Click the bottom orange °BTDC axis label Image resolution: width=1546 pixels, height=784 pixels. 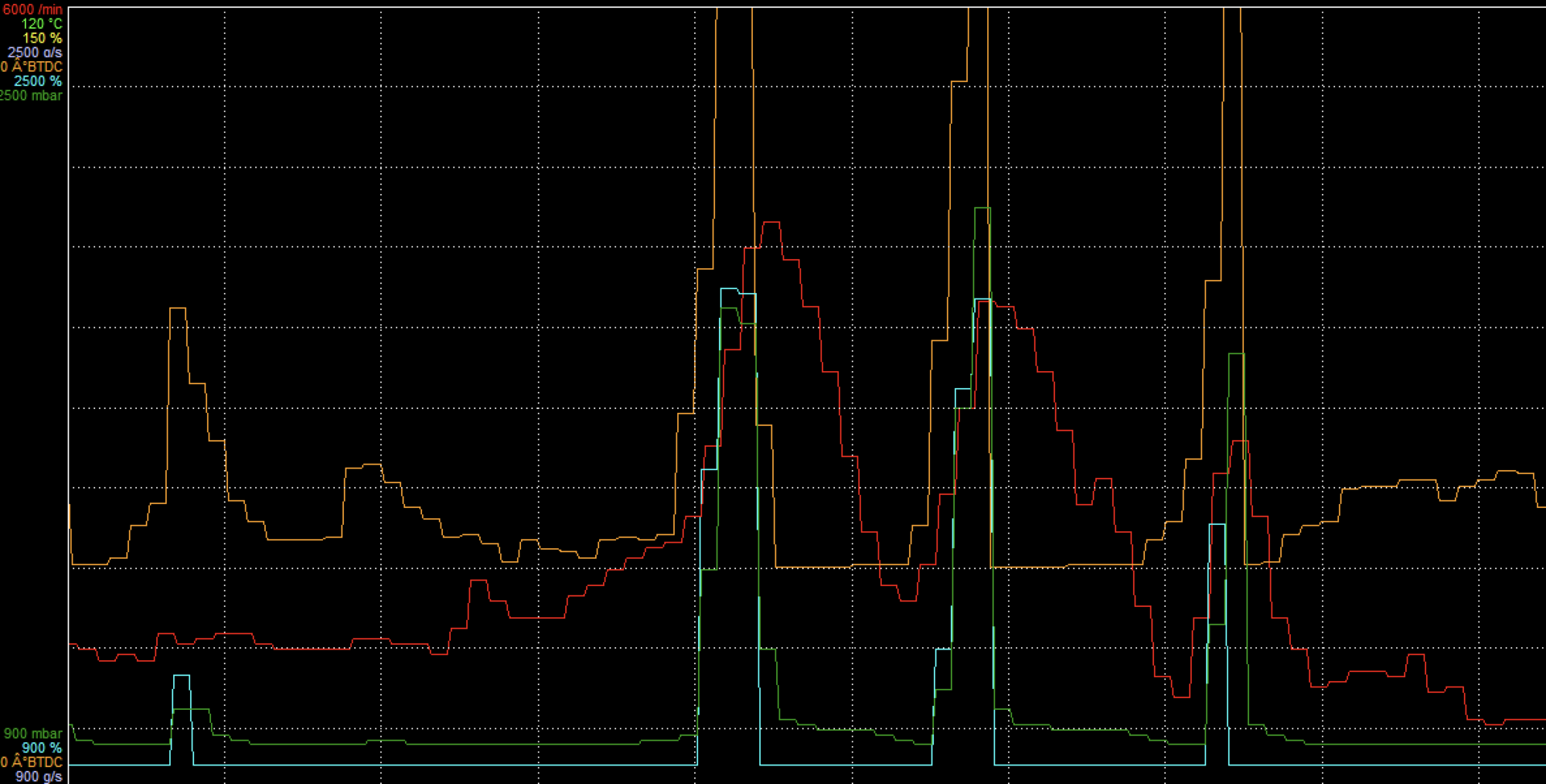coord(31,762)
